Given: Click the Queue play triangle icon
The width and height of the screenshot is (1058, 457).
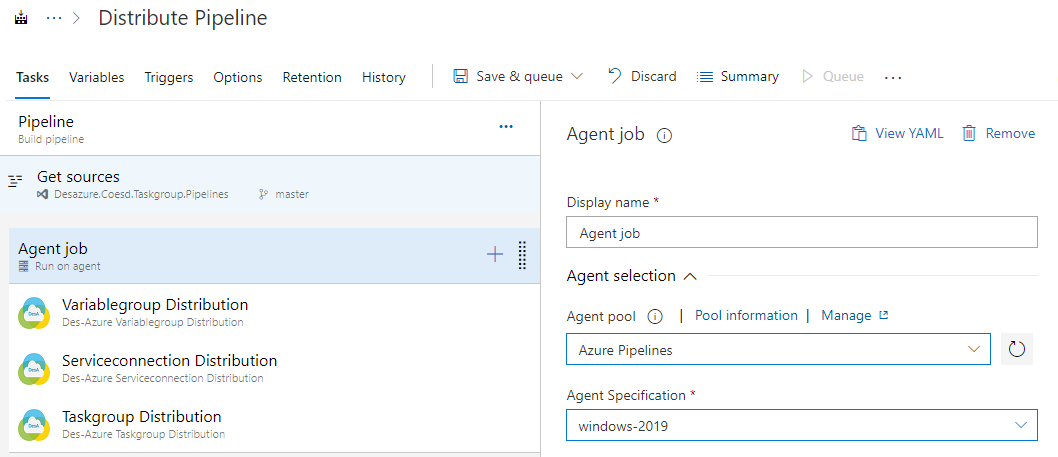Looking at the screenshot, I should (807, 76).
